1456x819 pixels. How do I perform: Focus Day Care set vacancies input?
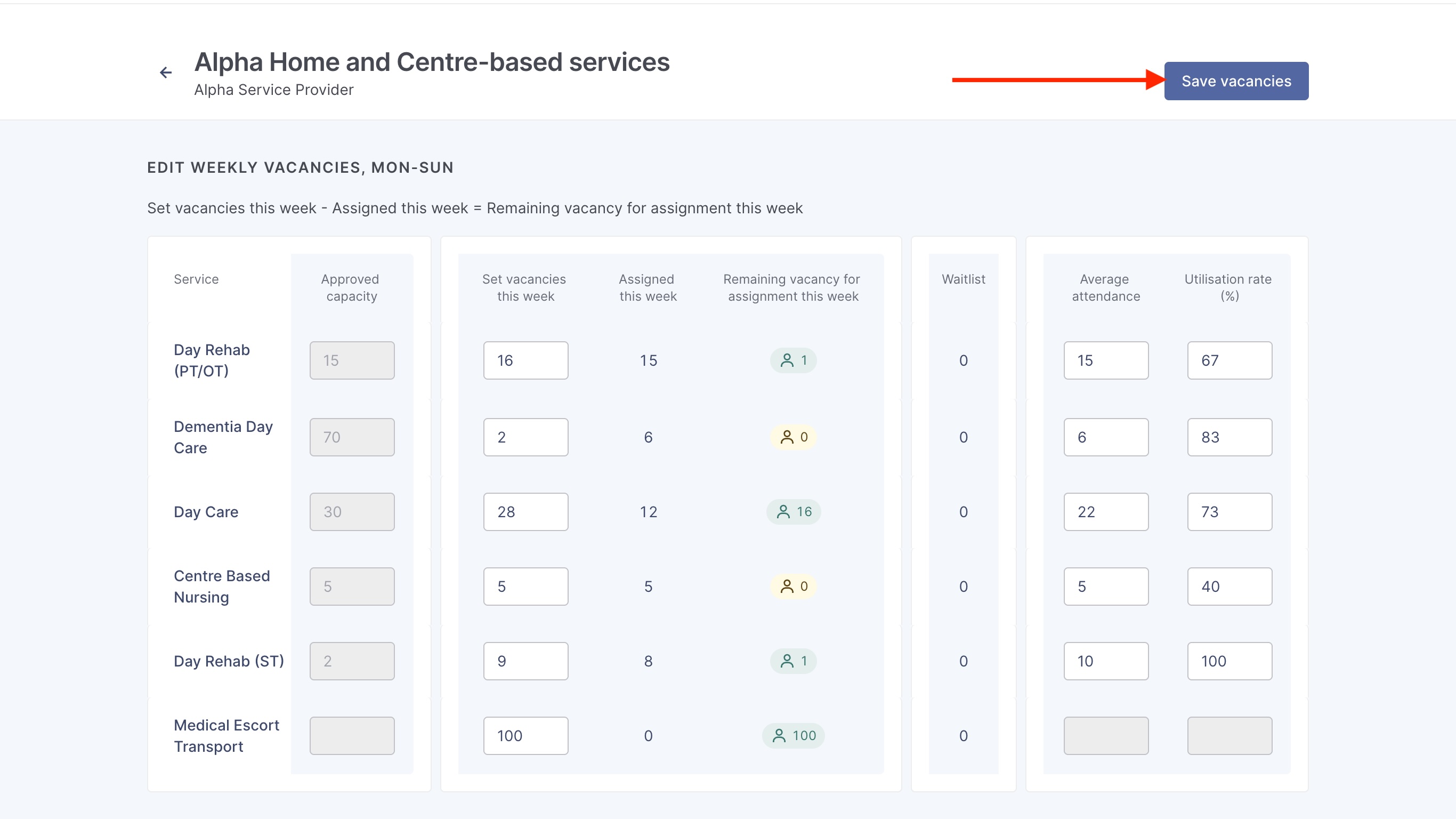click(525, 511)
